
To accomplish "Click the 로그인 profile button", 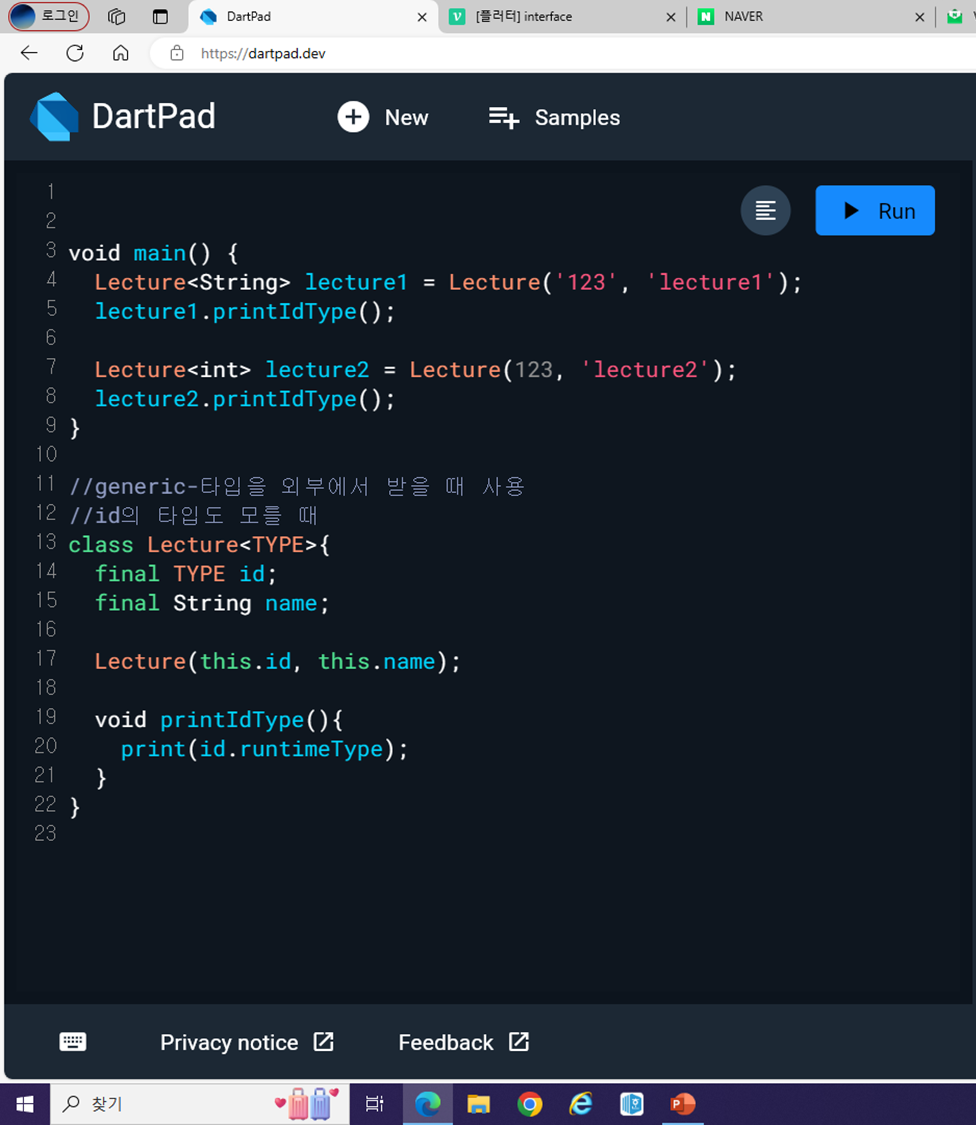I will coord(49,16).
